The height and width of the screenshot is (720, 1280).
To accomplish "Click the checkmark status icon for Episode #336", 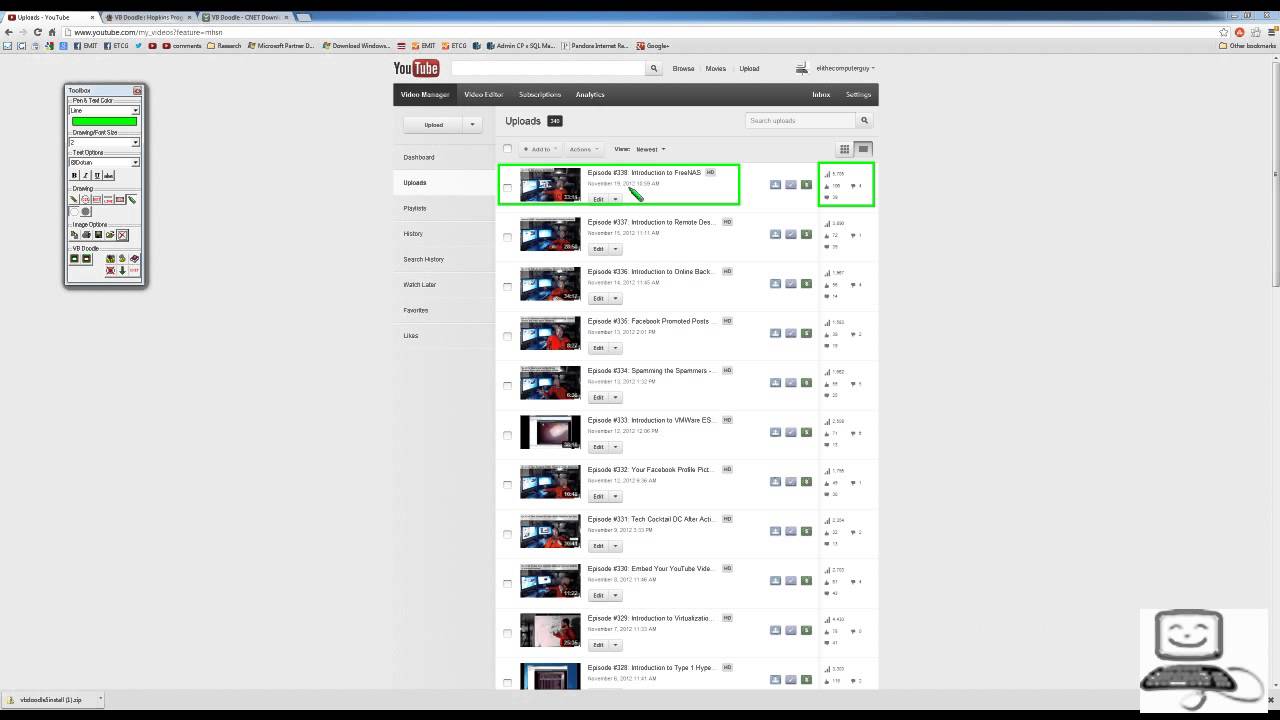I will coord(791,283).
